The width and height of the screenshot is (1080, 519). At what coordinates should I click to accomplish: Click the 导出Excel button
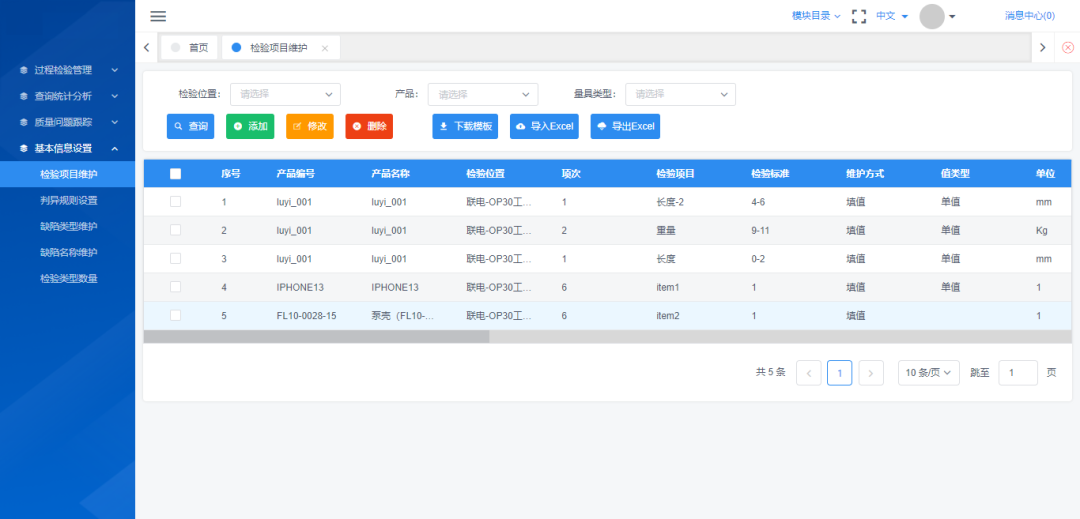coord(625,127)
